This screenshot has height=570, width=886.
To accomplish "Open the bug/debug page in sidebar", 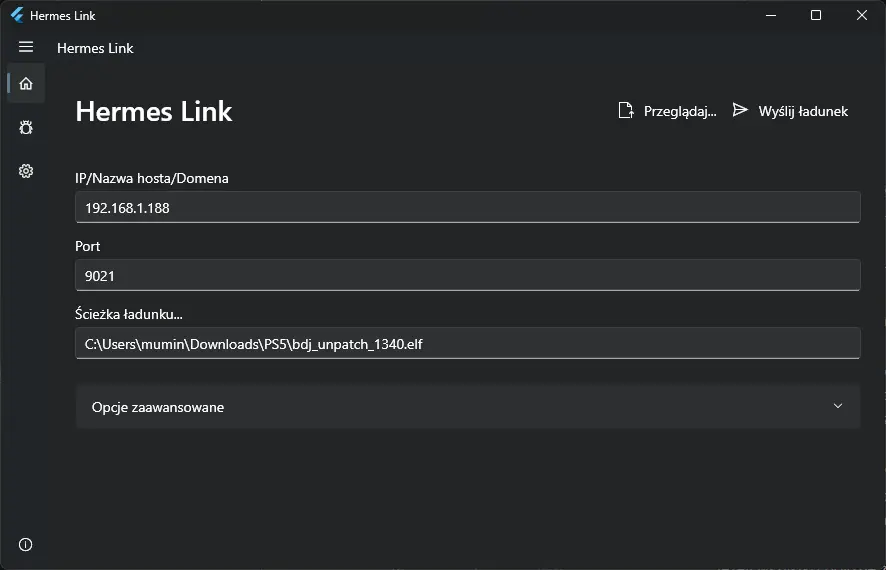I will [x=26, y=127].
